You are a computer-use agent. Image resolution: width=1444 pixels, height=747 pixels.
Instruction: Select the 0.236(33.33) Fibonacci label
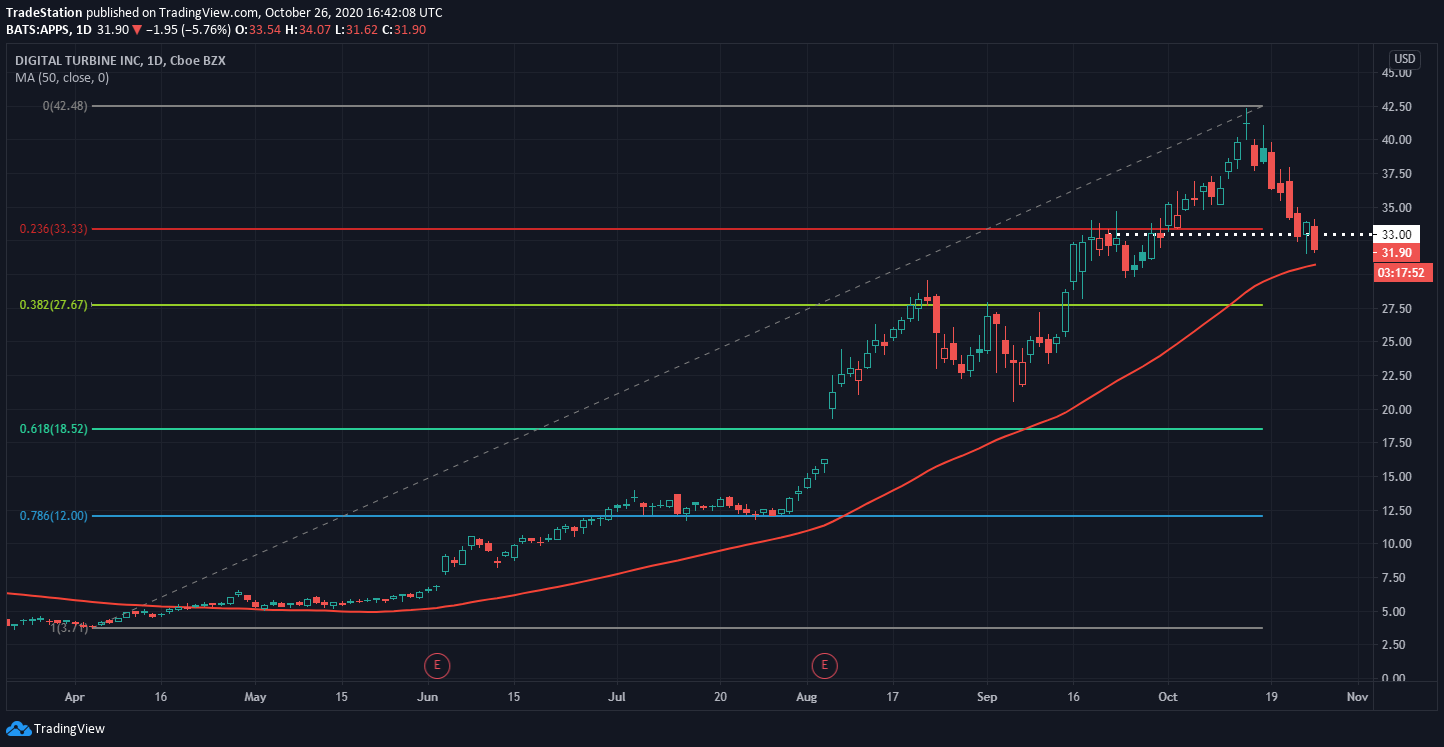pos(54,229)
